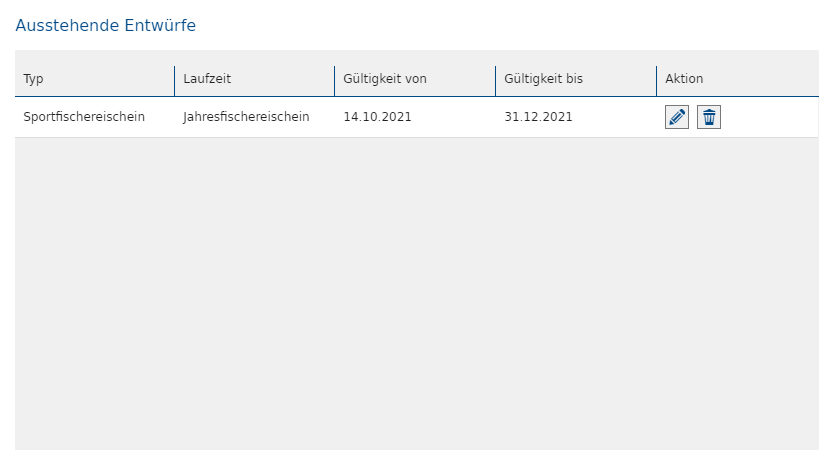Sort by the Typ column header
835x466 pixels.
[x=34, y=79]
